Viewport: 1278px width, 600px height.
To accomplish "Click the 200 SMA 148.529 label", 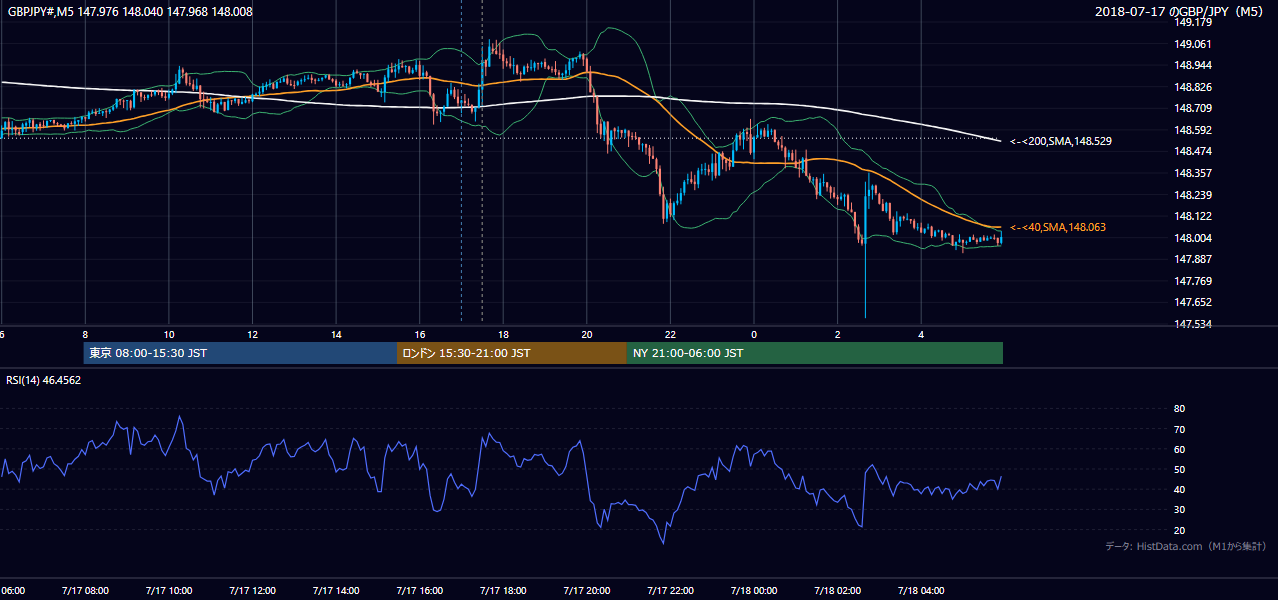I will [x=1061, y=142].
